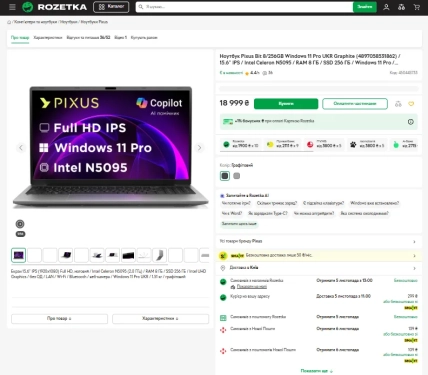Click the Про товар button below gallery
428x375 pixels.
pyautogui.click(x=59, y=319)
